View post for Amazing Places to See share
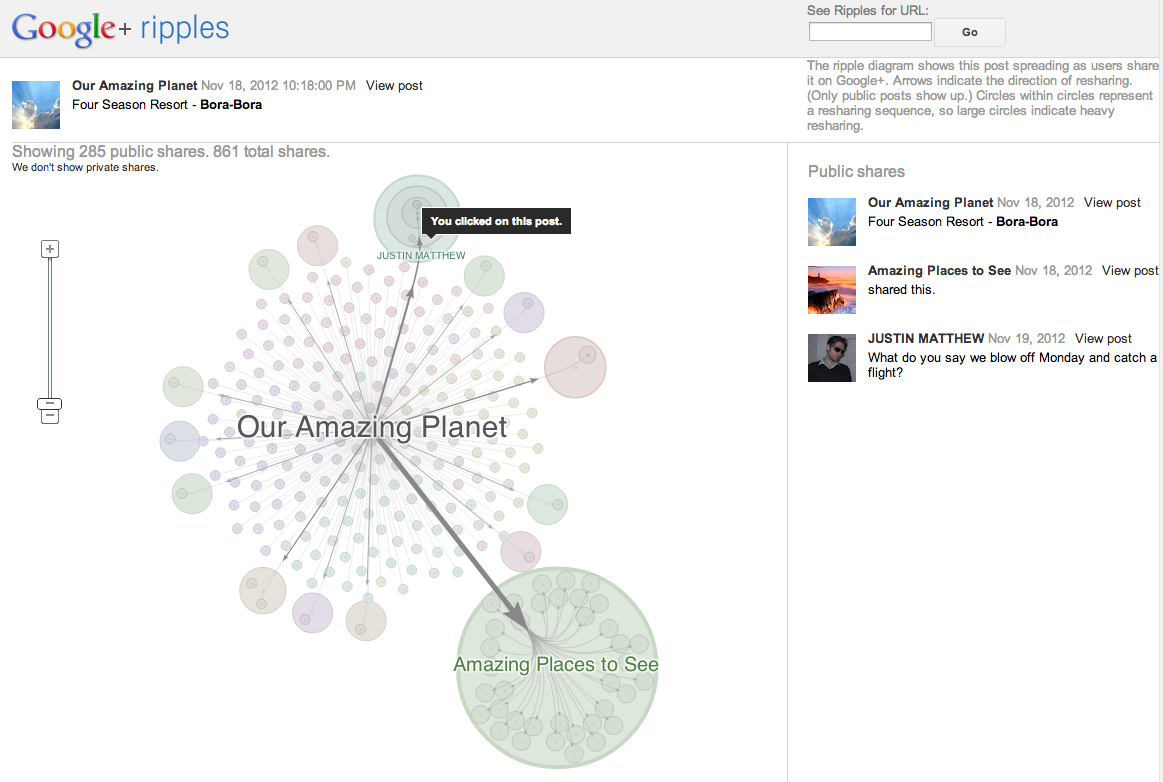This screenshot has width=1163, height=782. [1130, 271]
